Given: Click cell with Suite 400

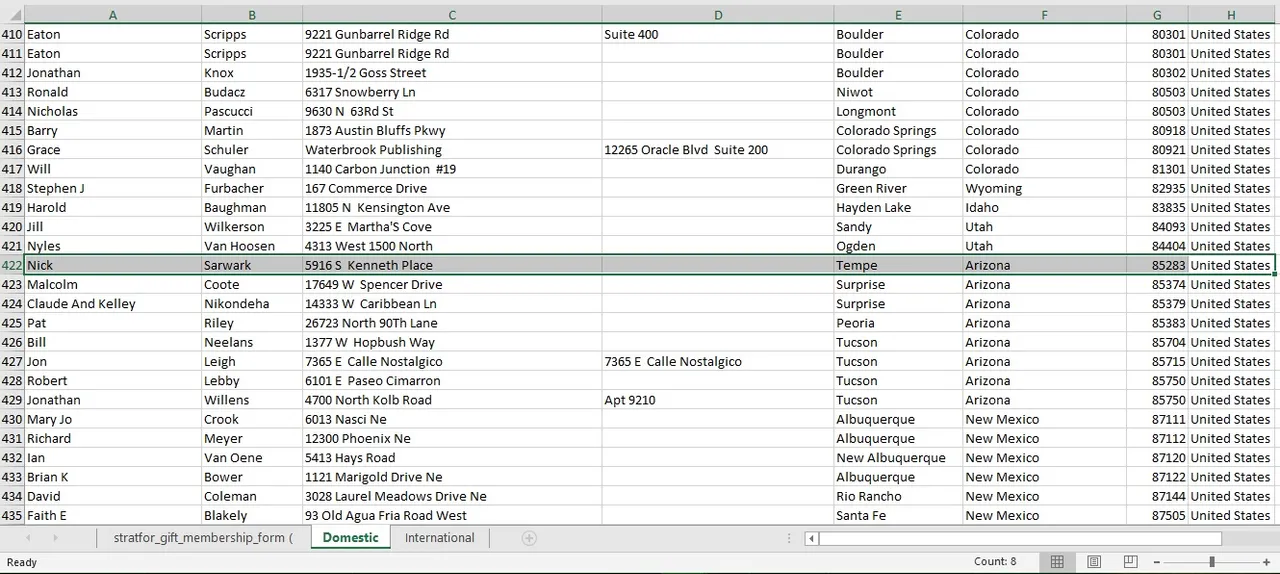Looking at the screenshot, I should tap(718, 34).
